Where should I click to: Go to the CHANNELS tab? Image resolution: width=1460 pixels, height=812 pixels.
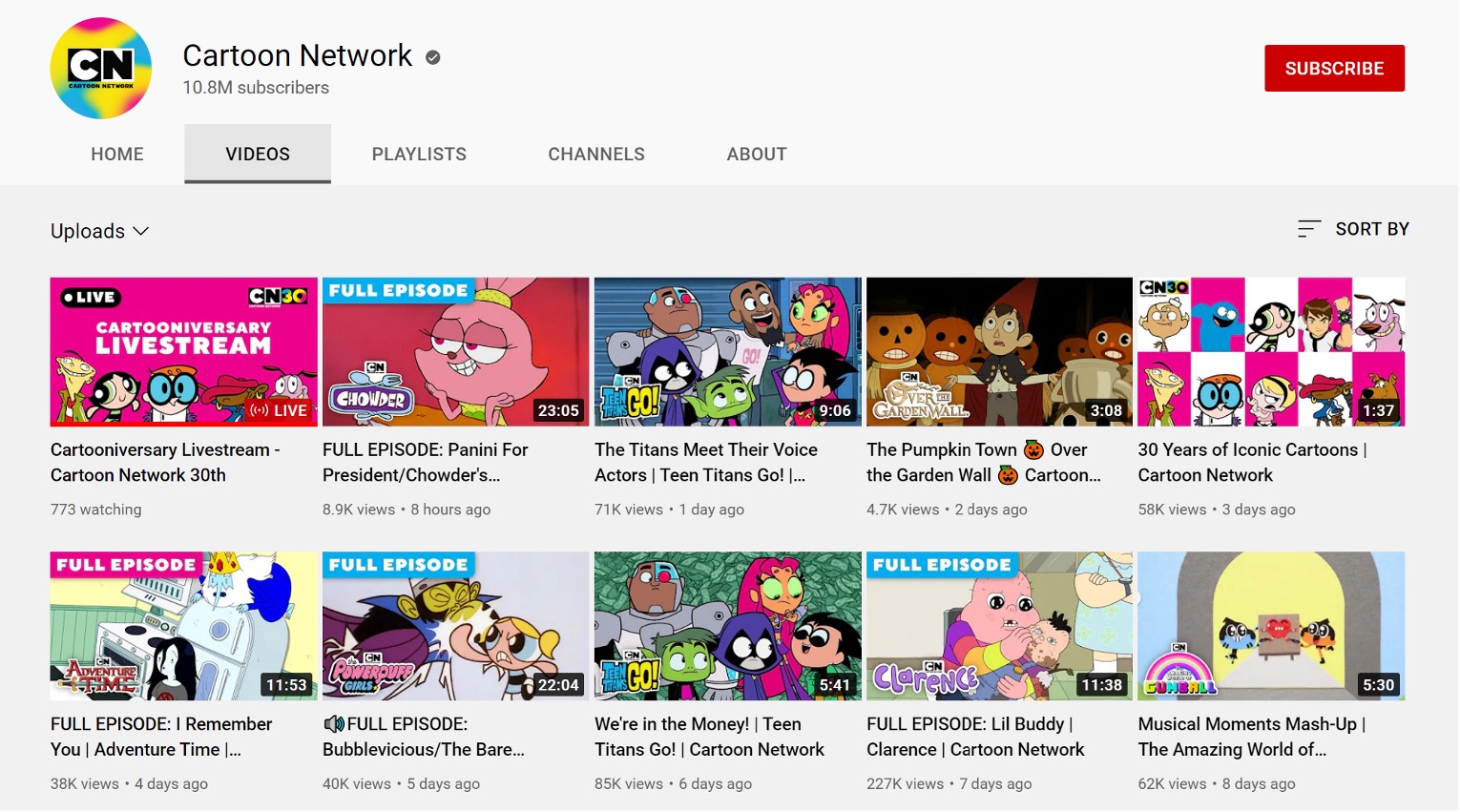pyautogui.click(x=596, y=154)
